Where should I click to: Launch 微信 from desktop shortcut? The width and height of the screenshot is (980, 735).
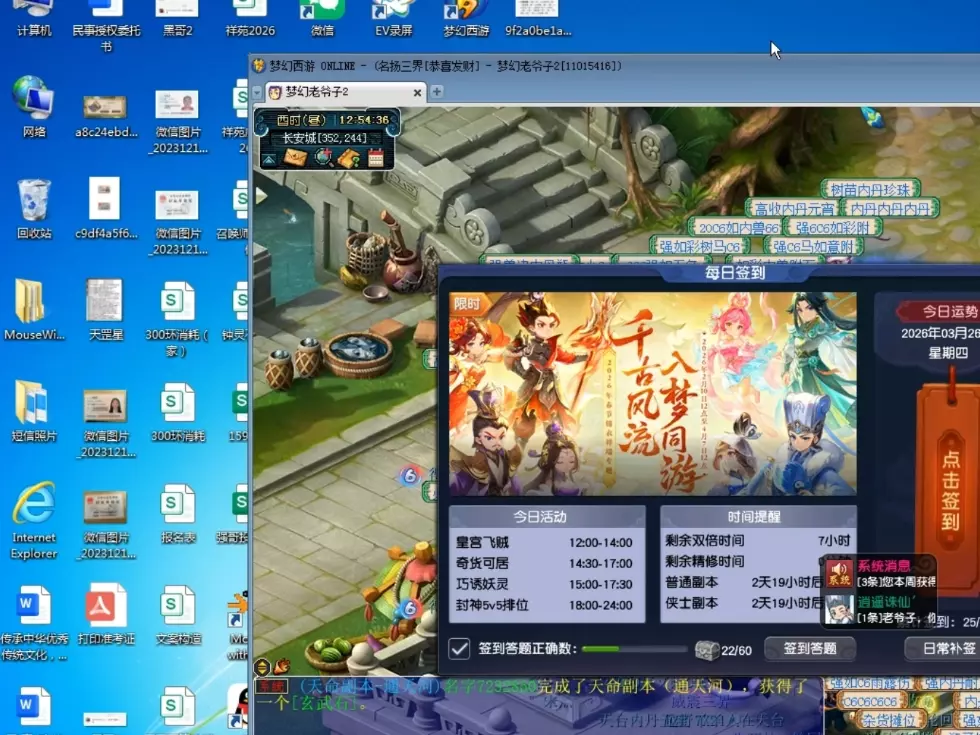[x=322, y=19]
